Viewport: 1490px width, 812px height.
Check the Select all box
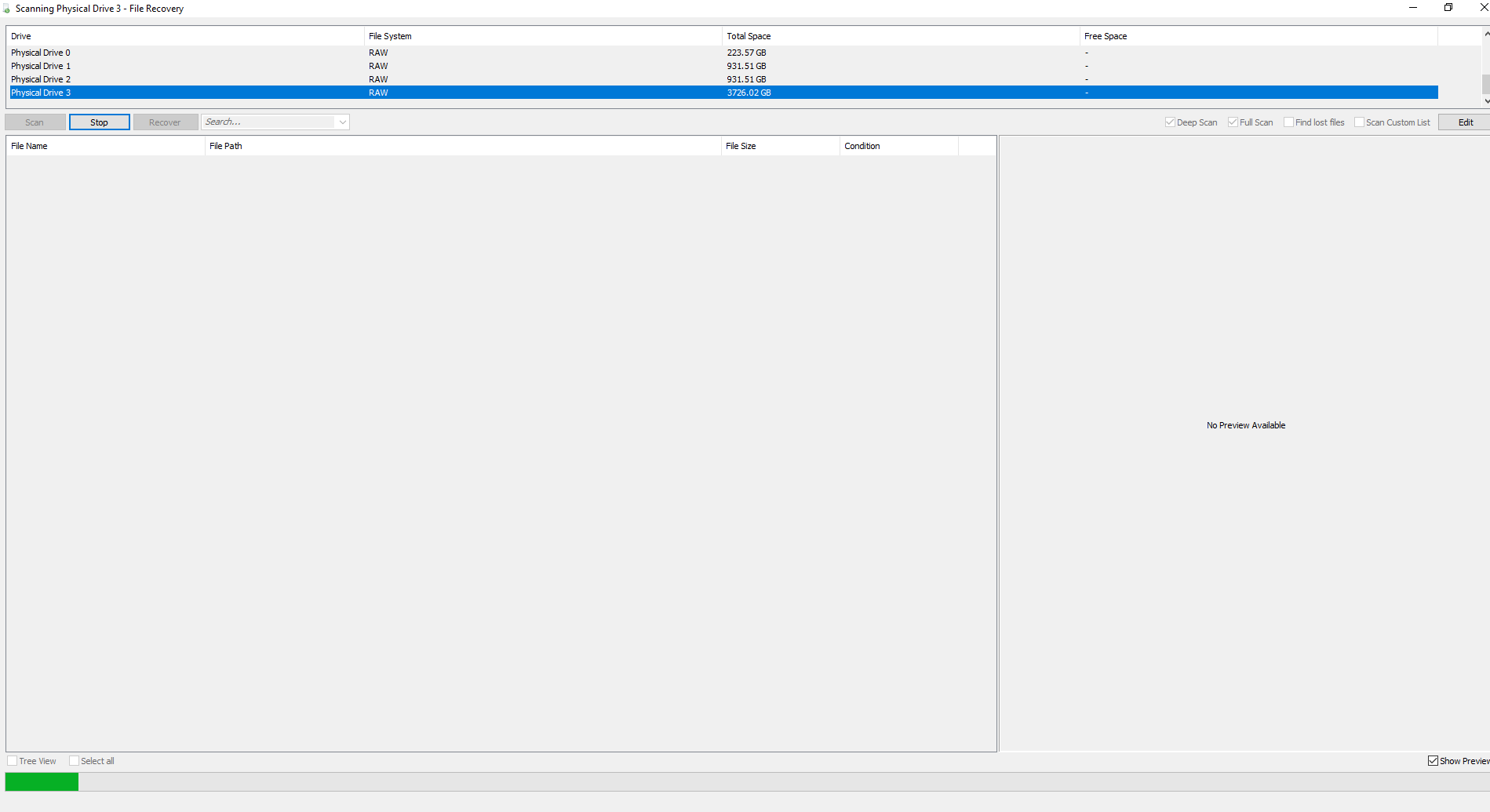tap(75, 761)
